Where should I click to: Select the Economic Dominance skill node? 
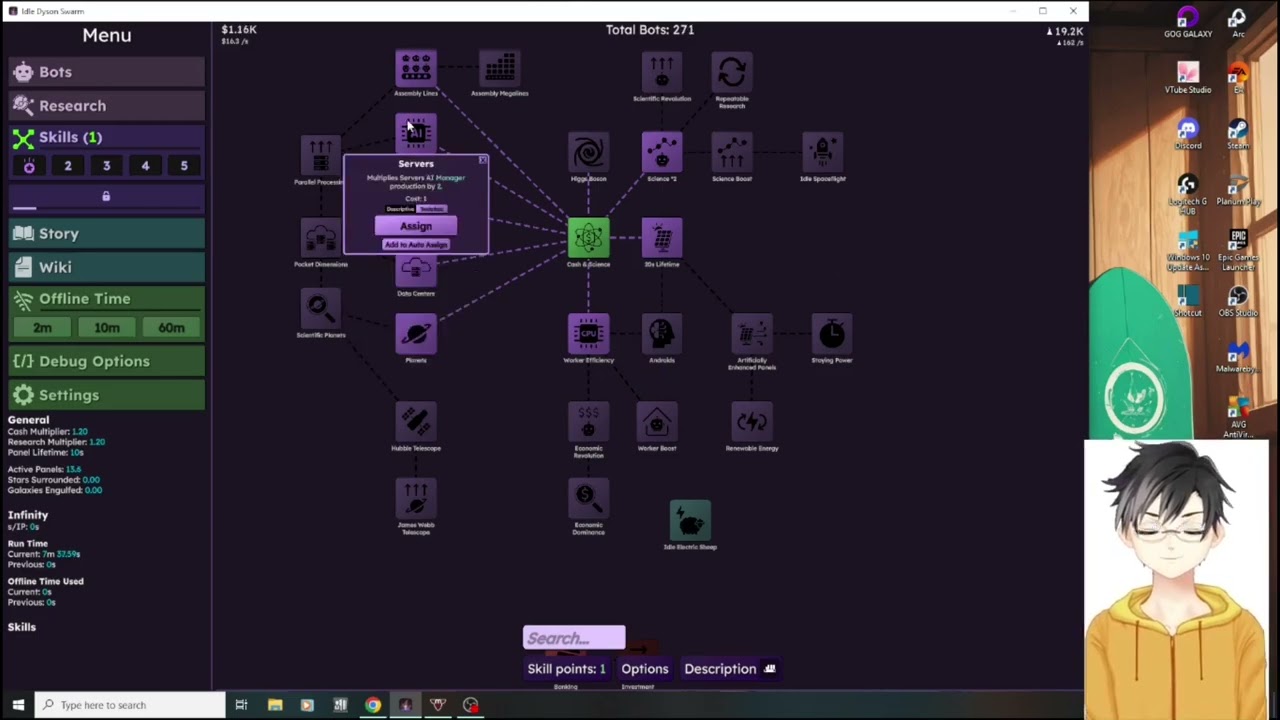(x=588, y=498)
